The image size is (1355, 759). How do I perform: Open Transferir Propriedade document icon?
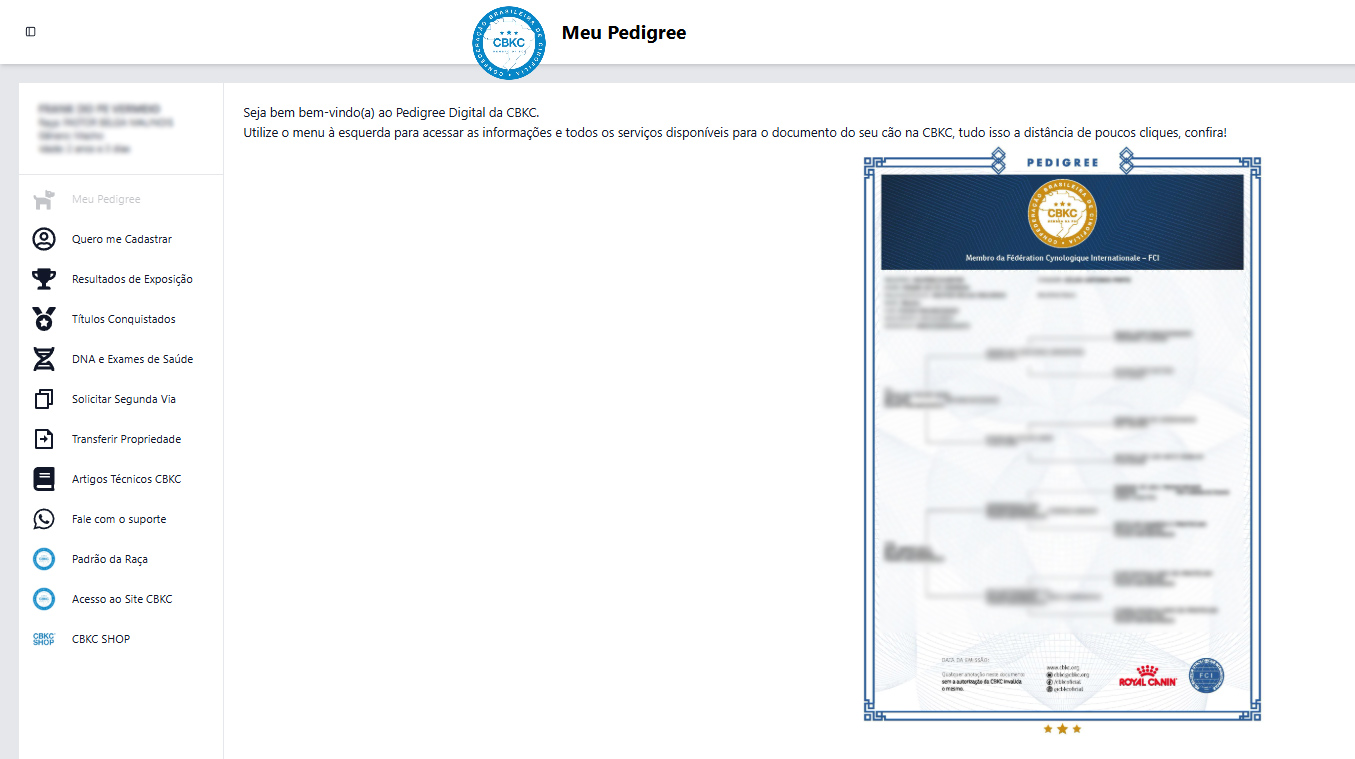coord(43,438)
